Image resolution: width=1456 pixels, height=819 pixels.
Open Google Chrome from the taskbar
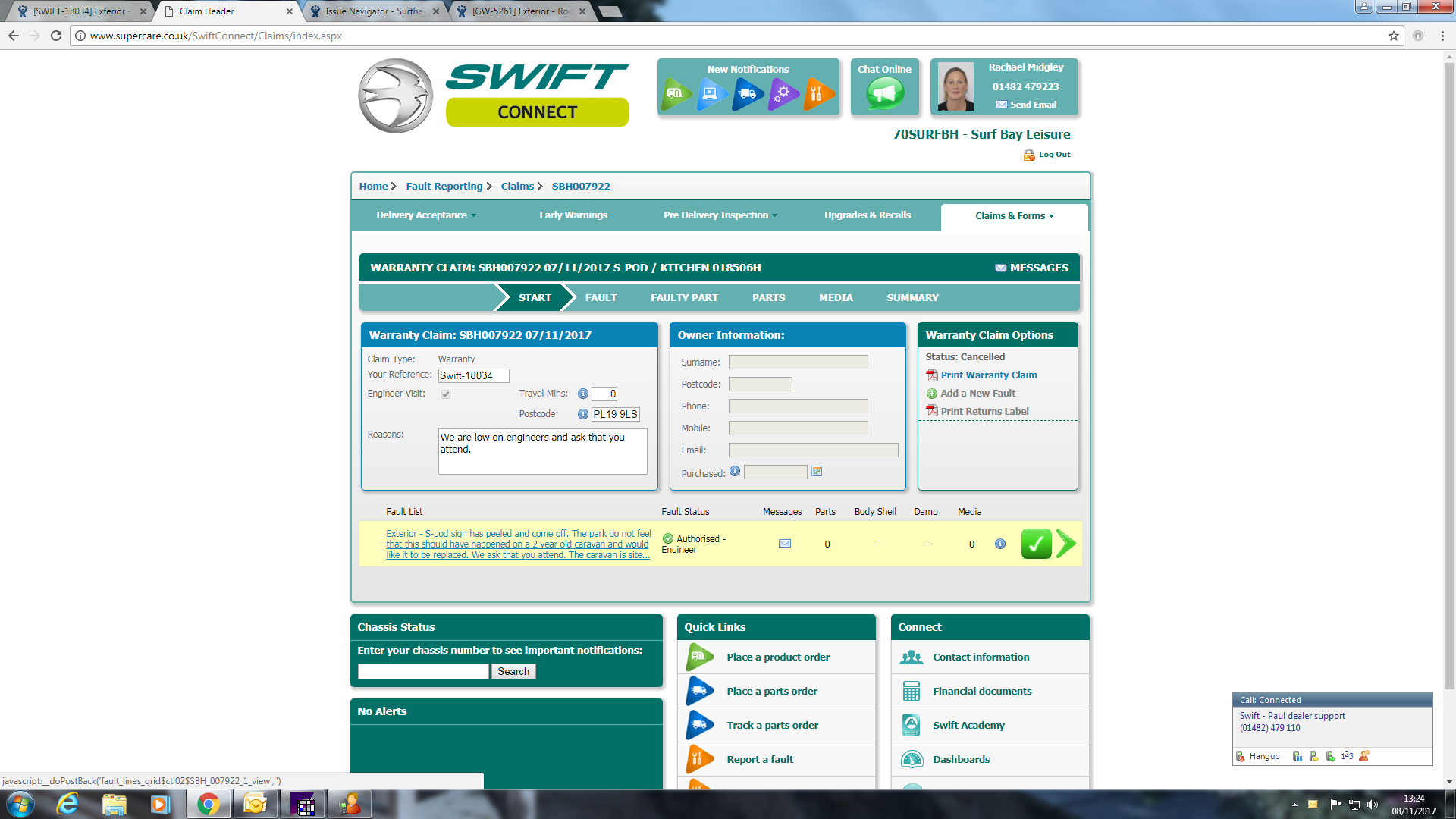[x=208, y=804]
